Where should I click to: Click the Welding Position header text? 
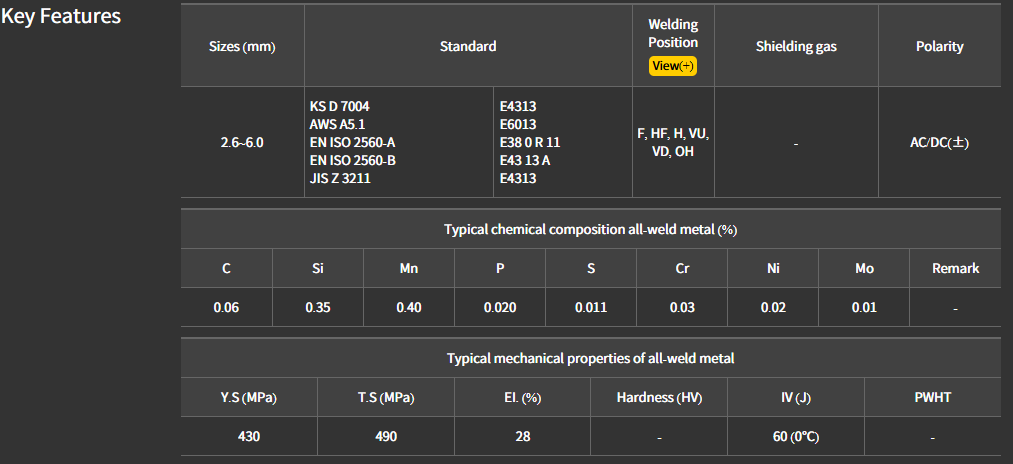(673, 33)
